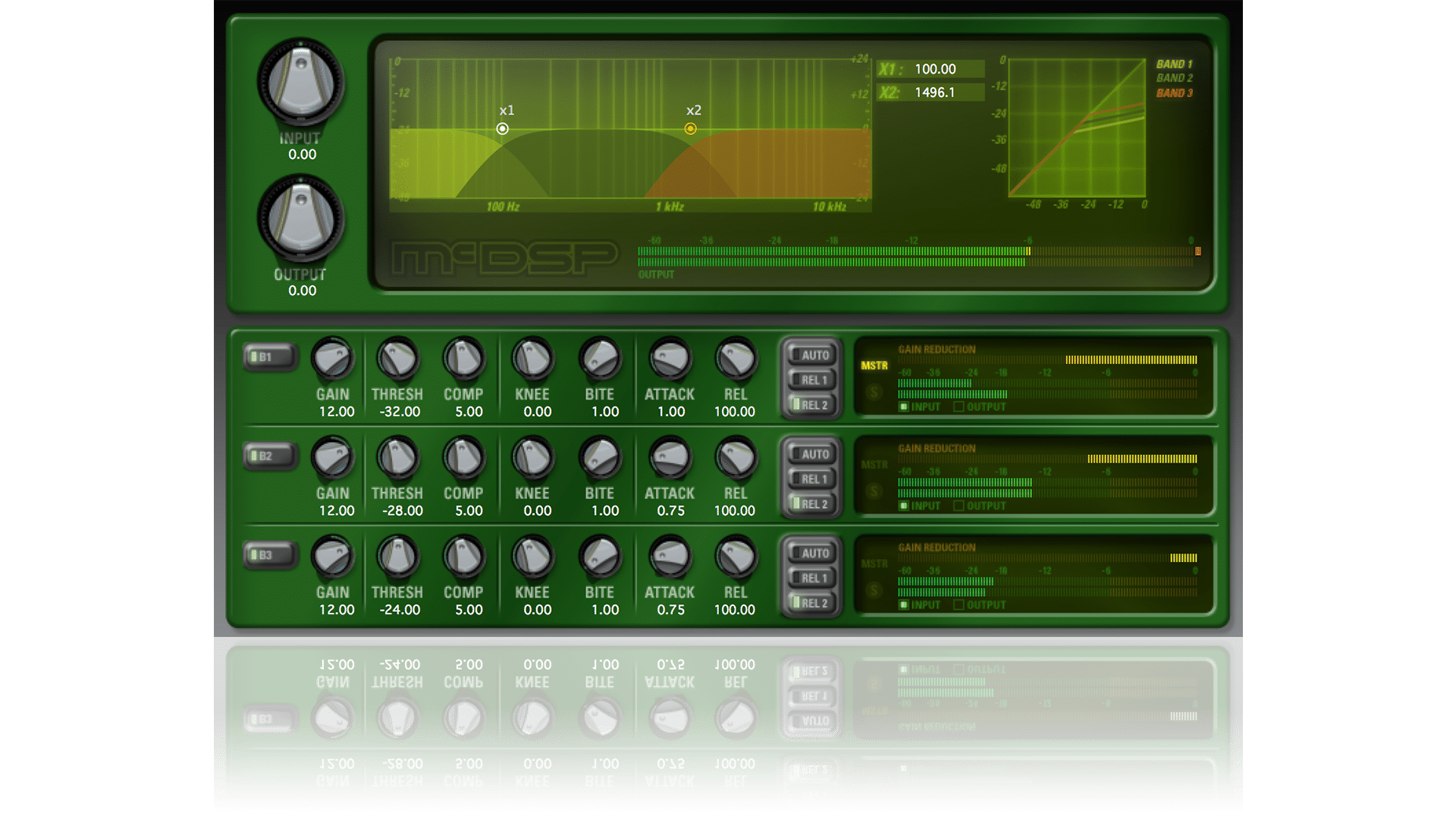Toggle the B3 band bypass button
Screen dimensions: 1456x819
pyautogui.click(x=270, y=555)
